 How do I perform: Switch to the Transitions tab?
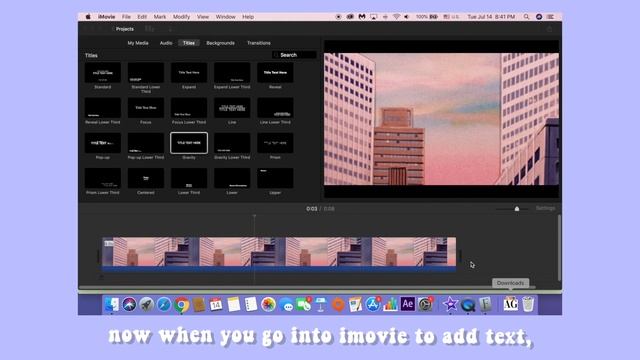click(x=259, y=43)
